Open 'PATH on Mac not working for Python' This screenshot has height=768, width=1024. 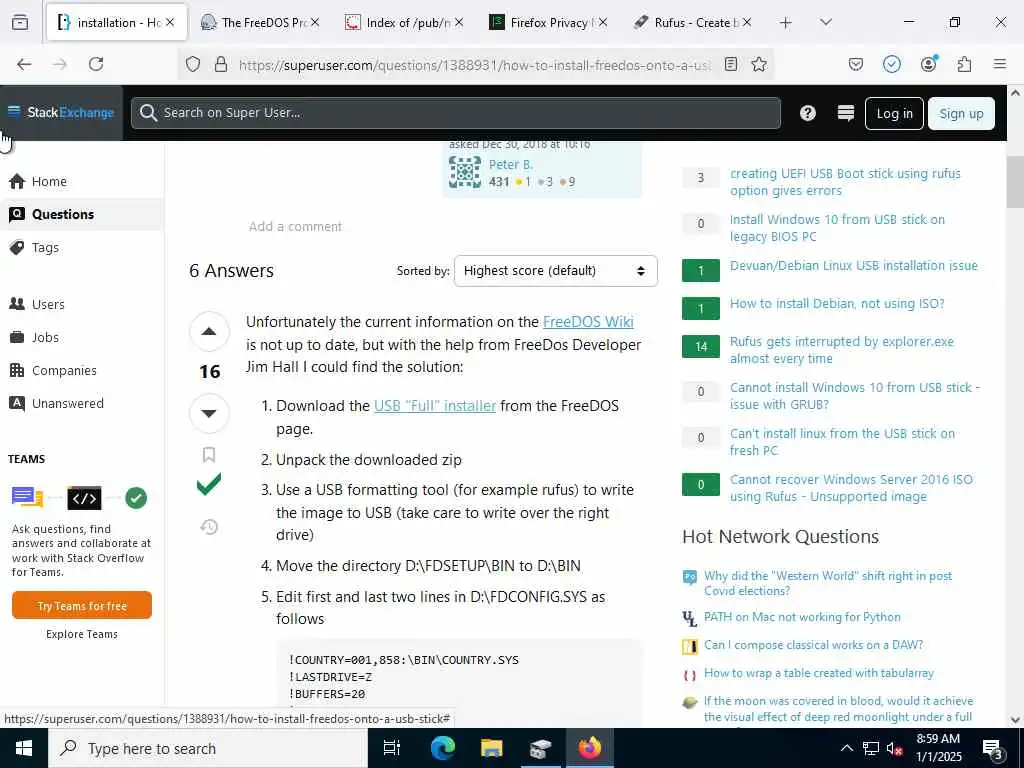(802, 617)
